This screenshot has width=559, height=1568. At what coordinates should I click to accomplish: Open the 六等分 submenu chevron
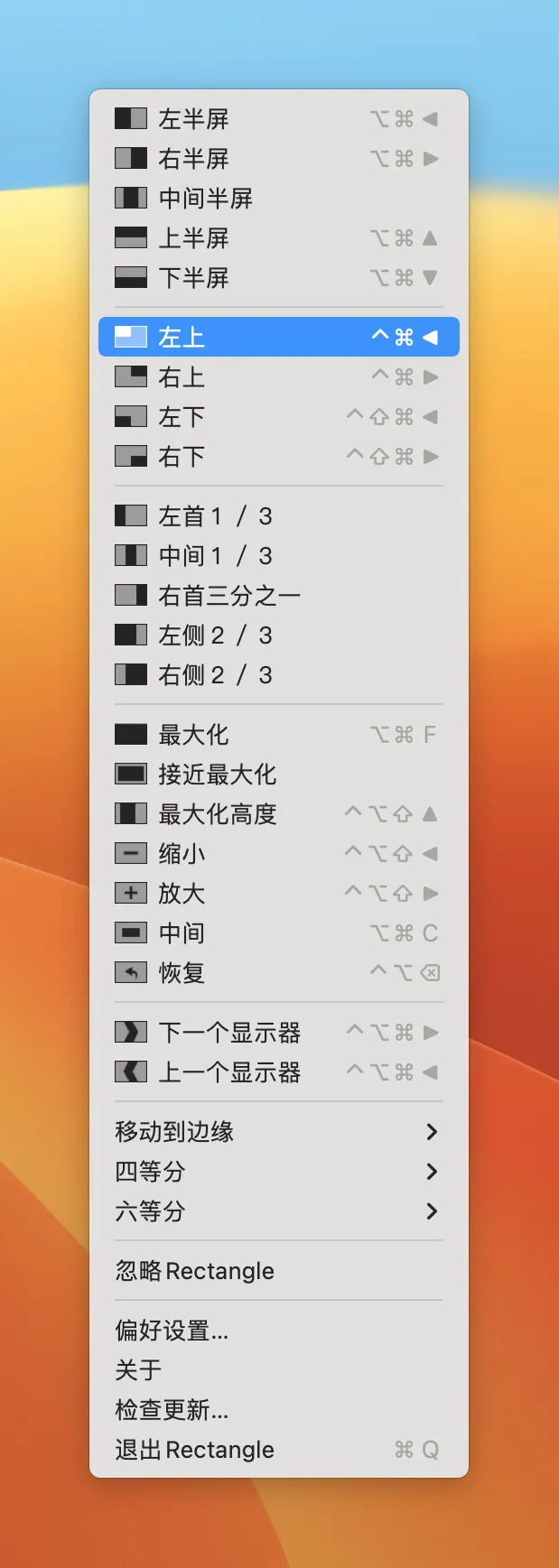click(x=432, y=1211)
